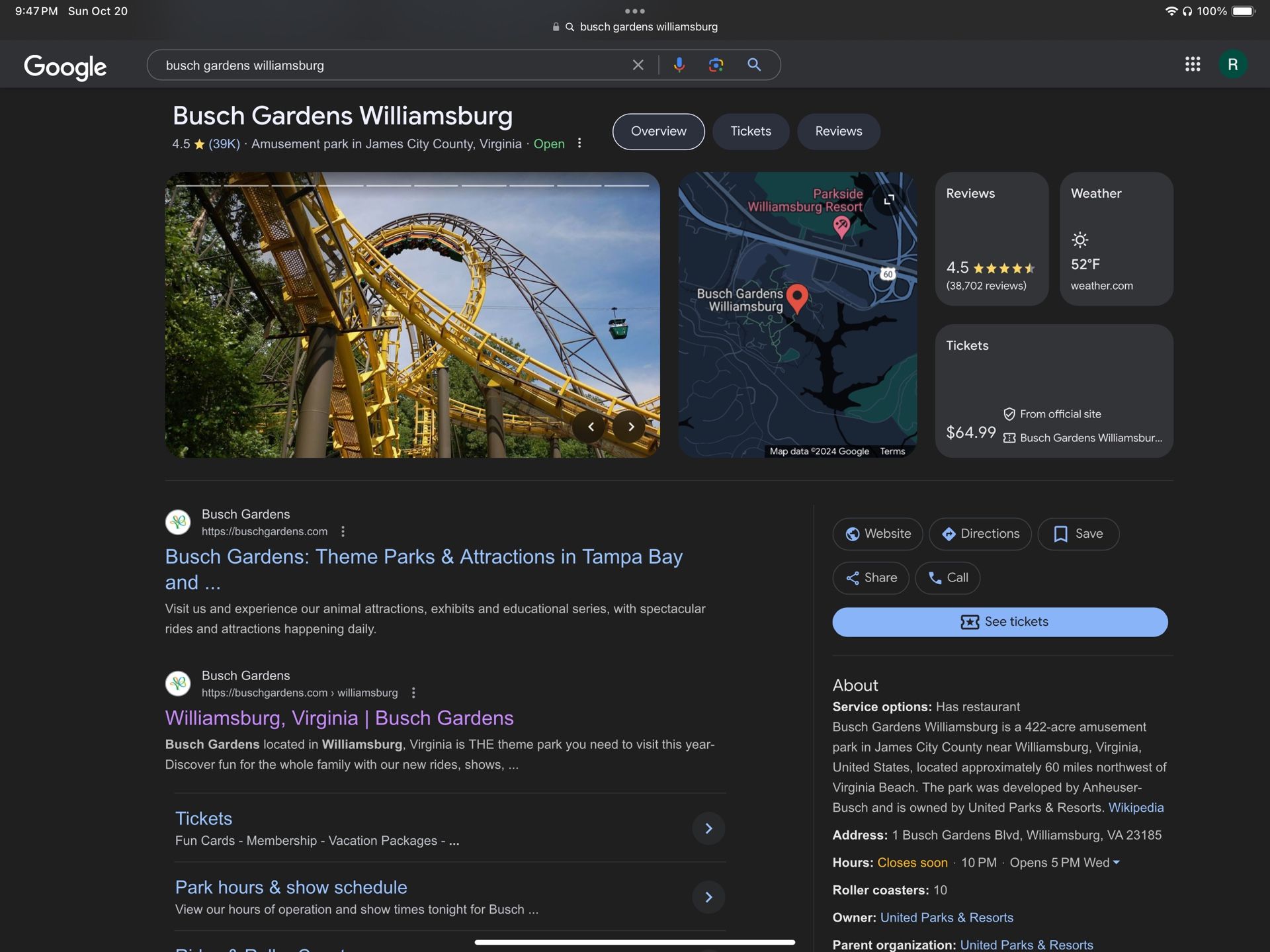The width and height of the screenshot is (1270, 952).
Task: Expand the map with the fullscreen icon
Action: tap(889, 200)
